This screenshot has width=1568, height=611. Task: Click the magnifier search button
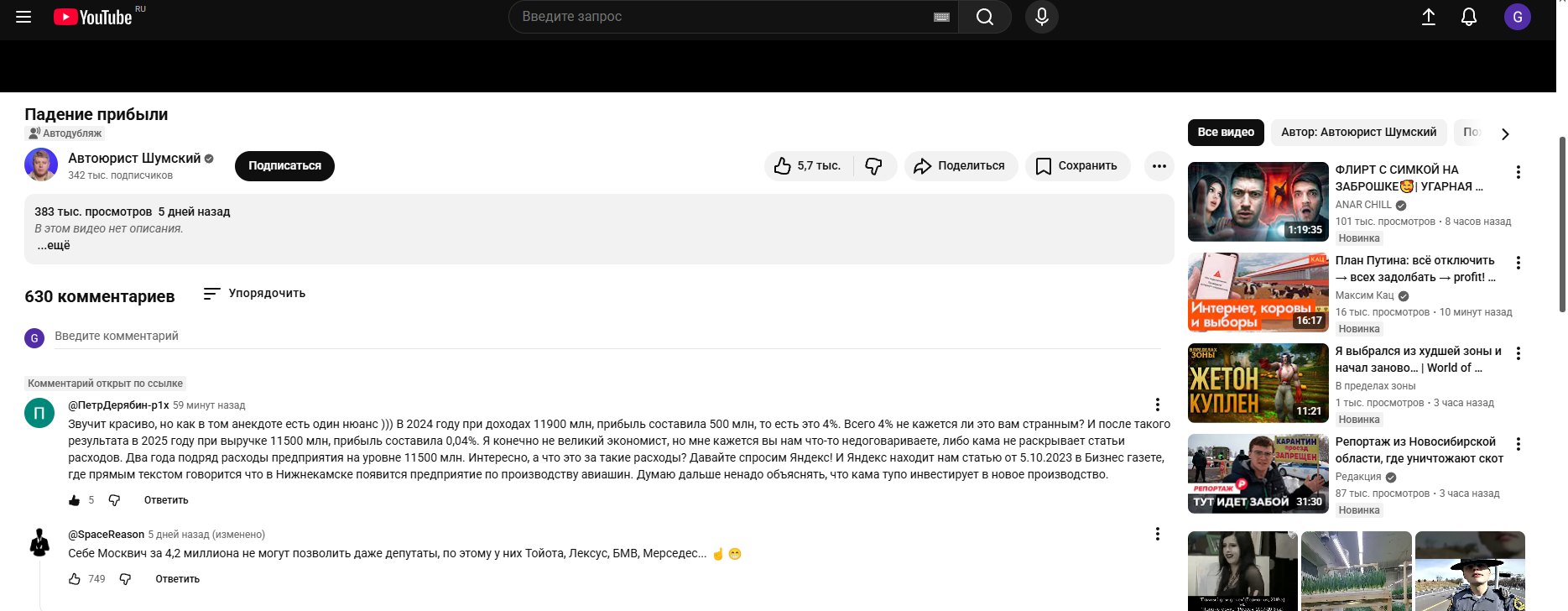tap(985, 17)
